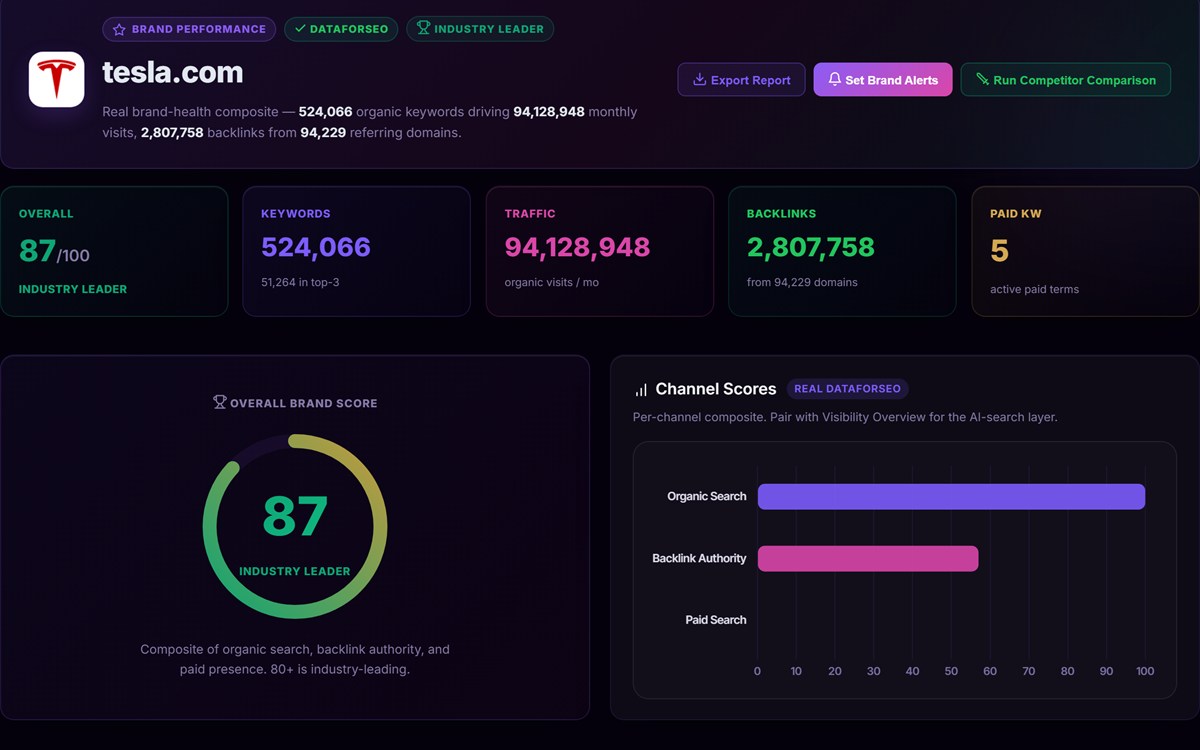Export the brand report
Viewport: 1200px width, 750px height.
tap(741, 80)
